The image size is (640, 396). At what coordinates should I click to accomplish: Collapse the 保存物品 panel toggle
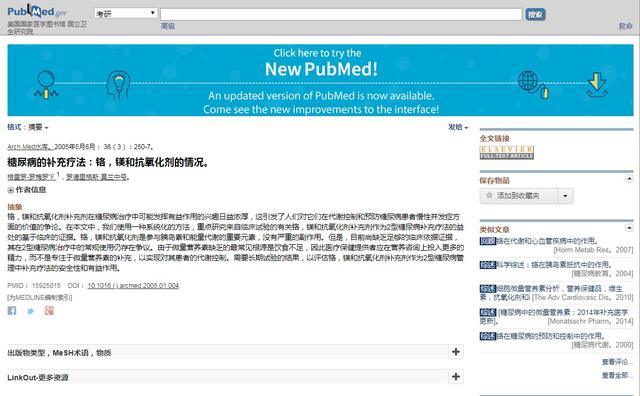pyautogui.click(x=629, y=179)
